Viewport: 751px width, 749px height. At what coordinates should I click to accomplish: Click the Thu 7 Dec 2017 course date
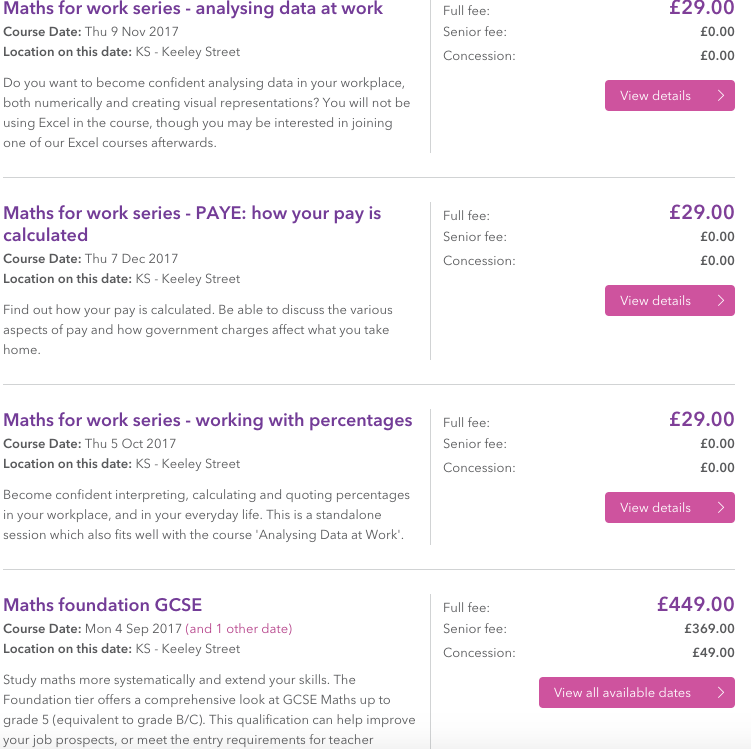(131, 259)
